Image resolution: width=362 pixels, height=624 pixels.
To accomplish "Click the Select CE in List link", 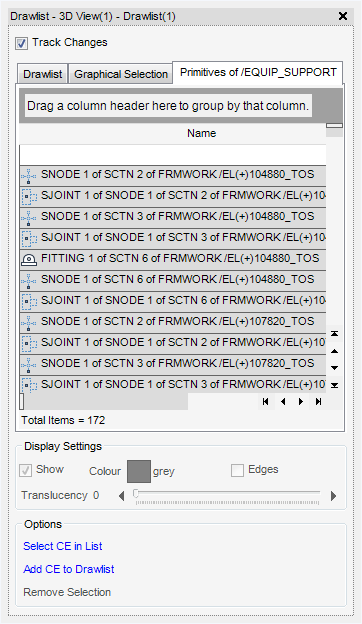I will pos(63,546).
